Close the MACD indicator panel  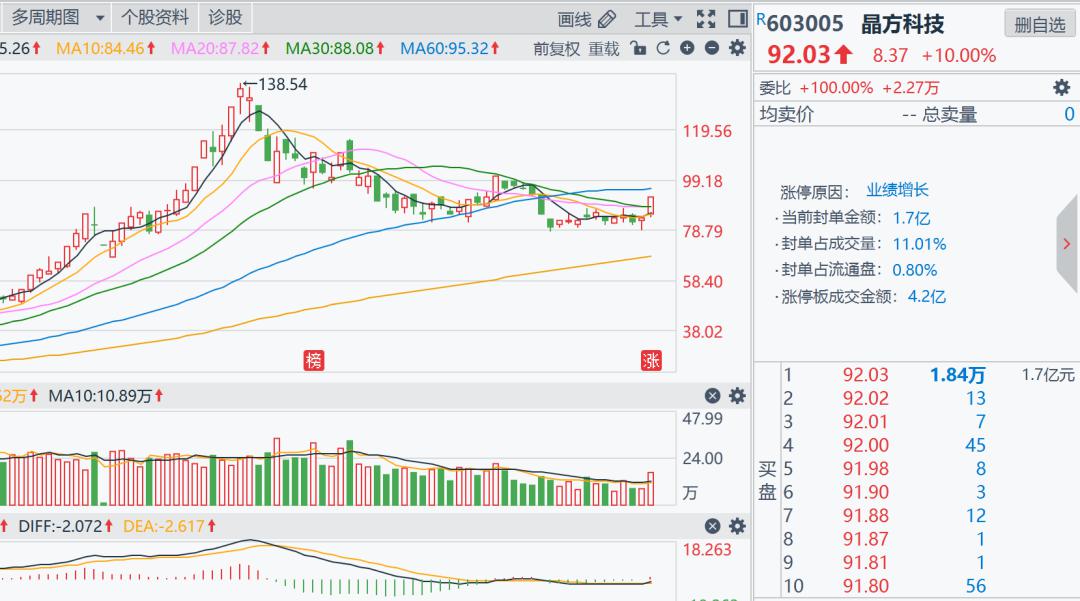point(712,526)
